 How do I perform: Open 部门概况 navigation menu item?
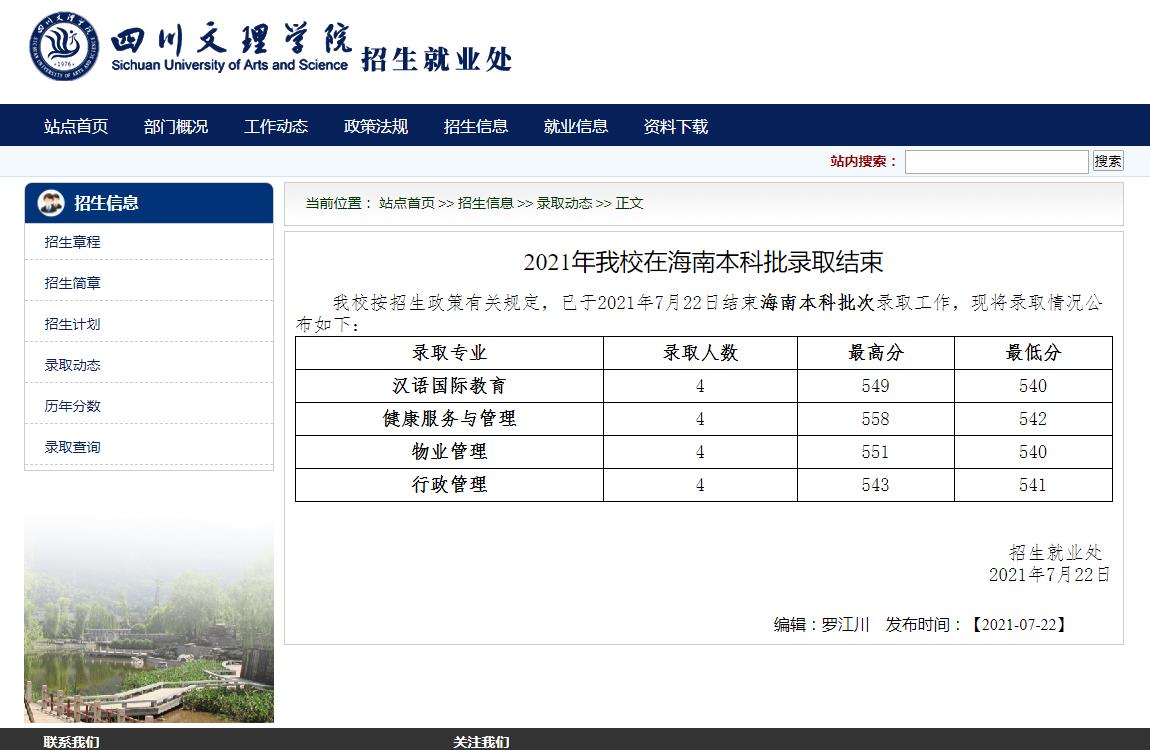coord(176,126)
